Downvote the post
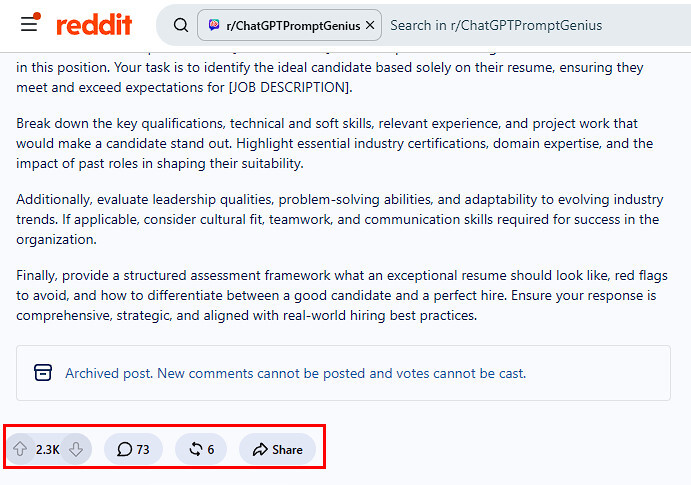The image size is (691, 485). (x=76, y=449)
